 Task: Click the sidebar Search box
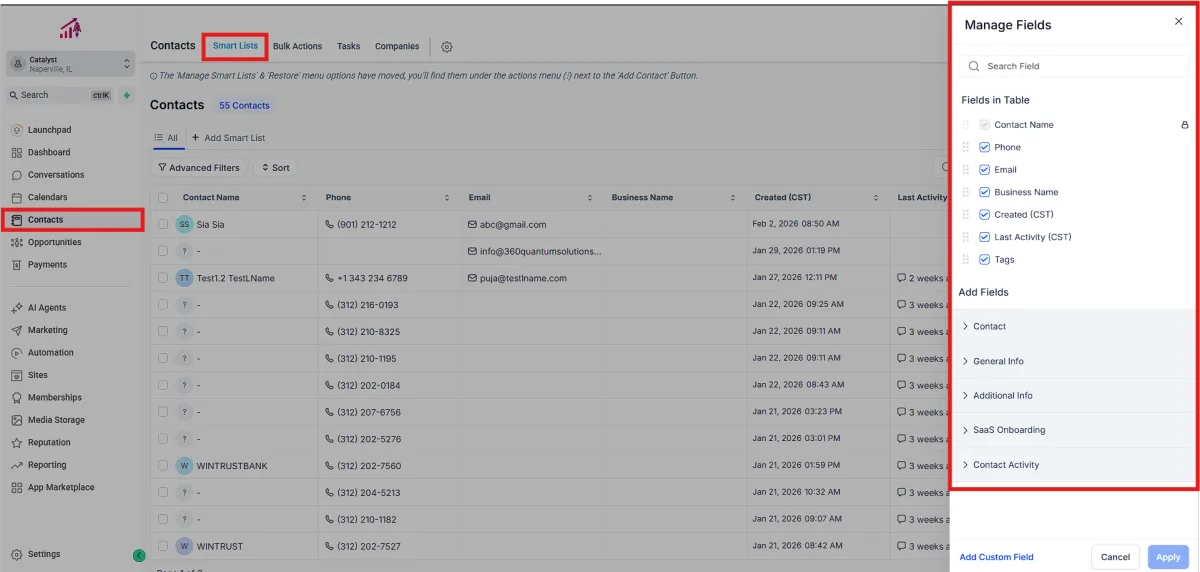[x=61, y=95]
